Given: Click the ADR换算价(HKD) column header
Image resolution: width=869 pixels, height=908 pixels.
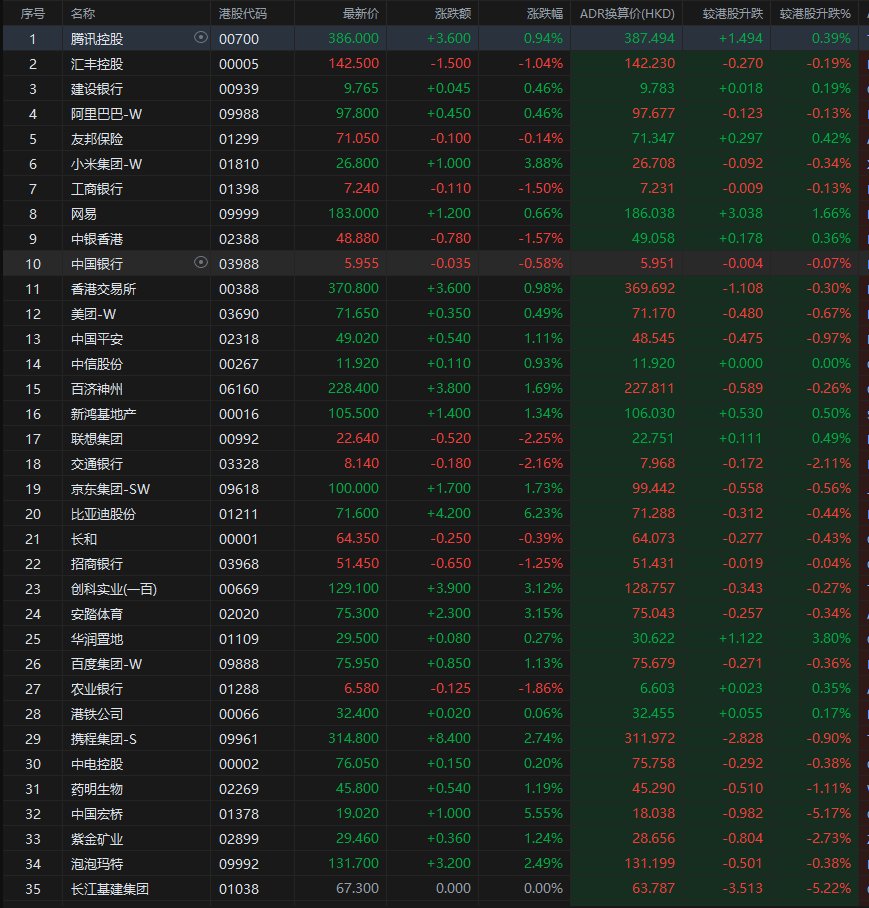Looking at the screenshot, I should point(627,13).
